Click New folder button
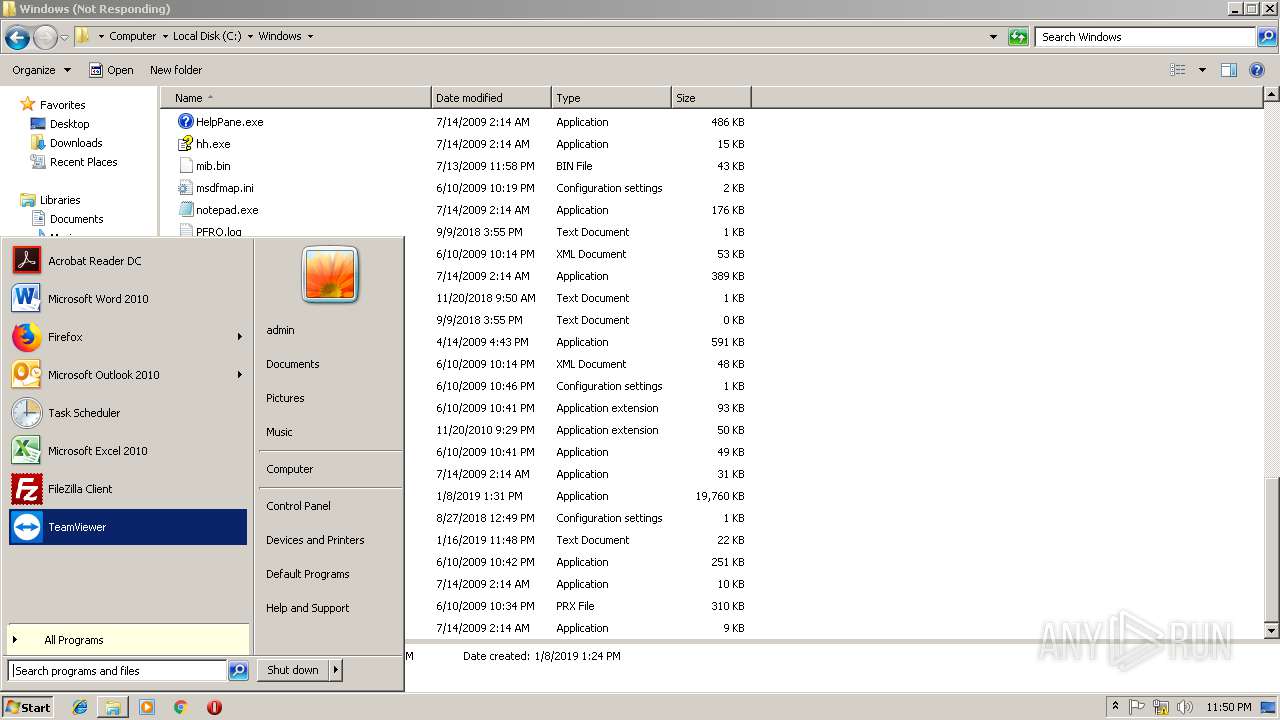1280x720 pixels. [x=176, y=70]
